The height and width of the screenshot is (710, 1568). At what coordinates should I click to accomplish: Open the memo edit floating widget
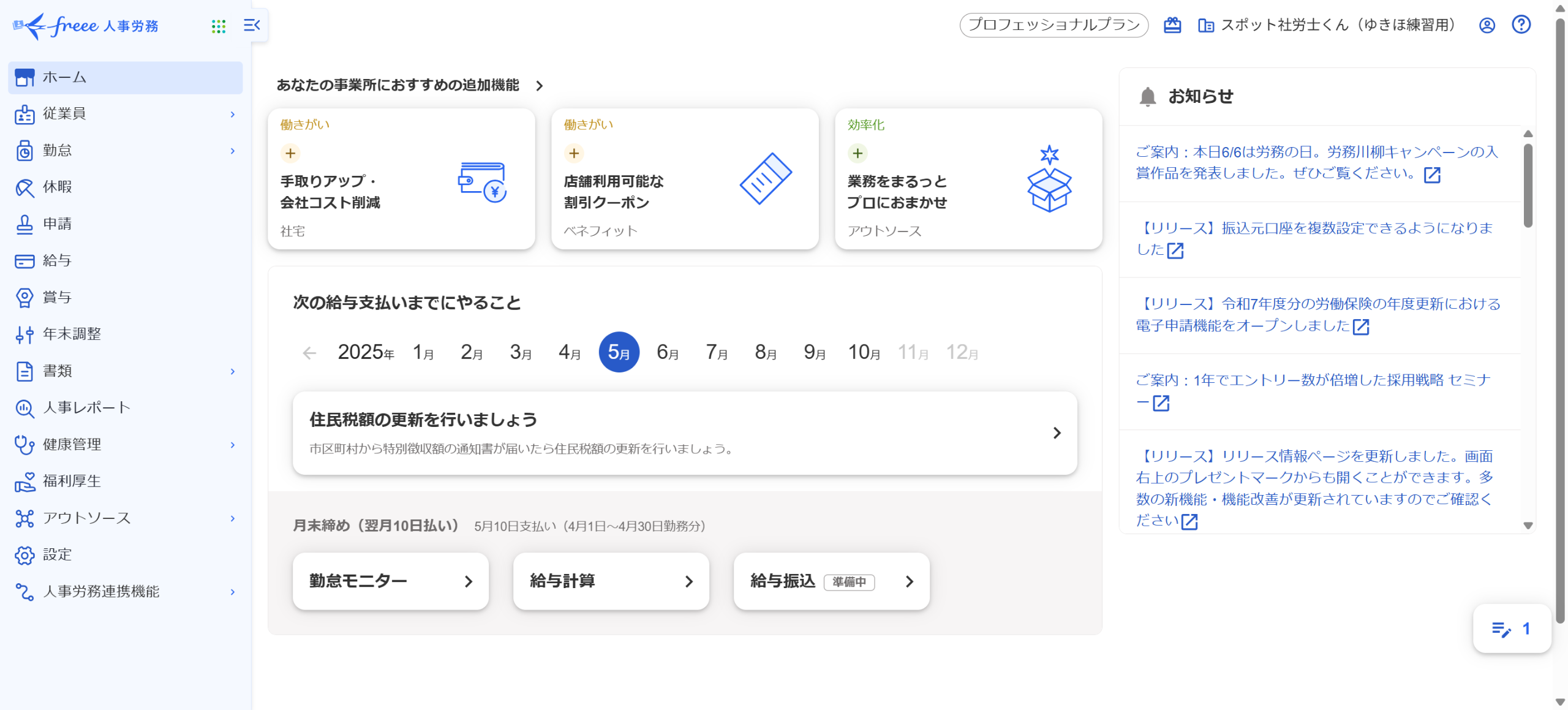point(1511,629)
